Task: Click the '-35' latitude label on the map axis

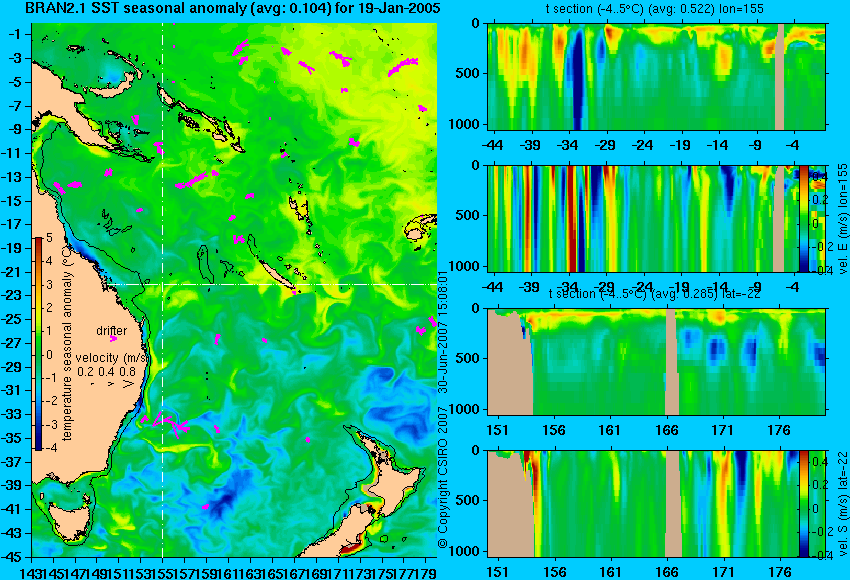Action: tap(13, 438)
